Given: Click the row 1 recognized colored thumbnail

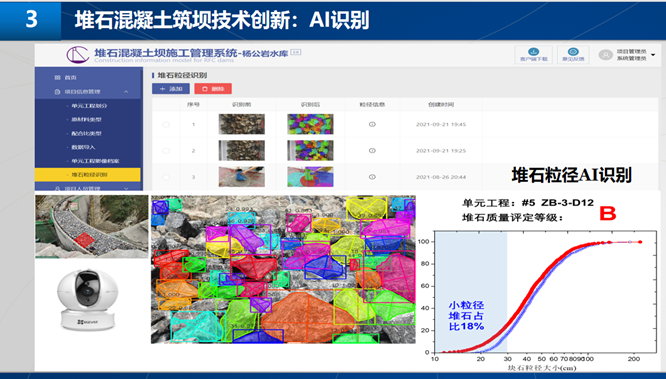Looking at the screenshot, I should 310,124.
